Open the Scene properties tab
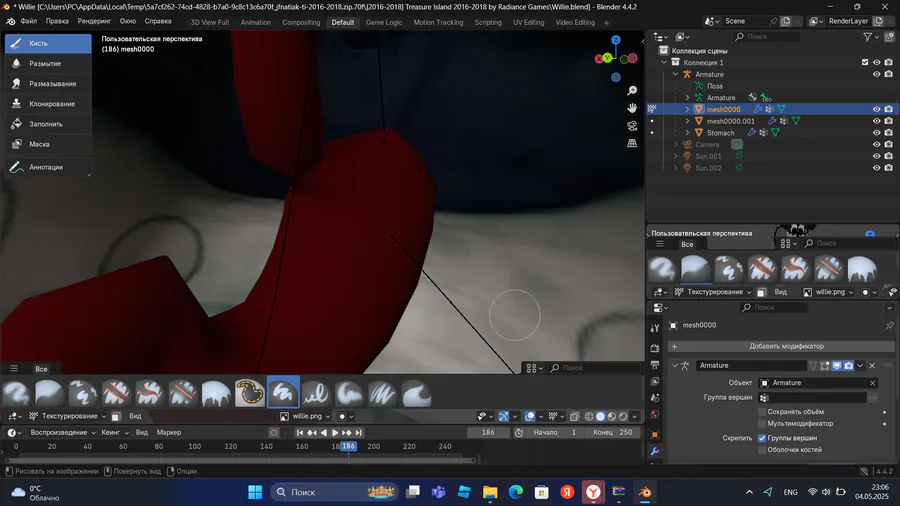Image resolution: width=900 pixels, height=506 pixels. (655, 398)
